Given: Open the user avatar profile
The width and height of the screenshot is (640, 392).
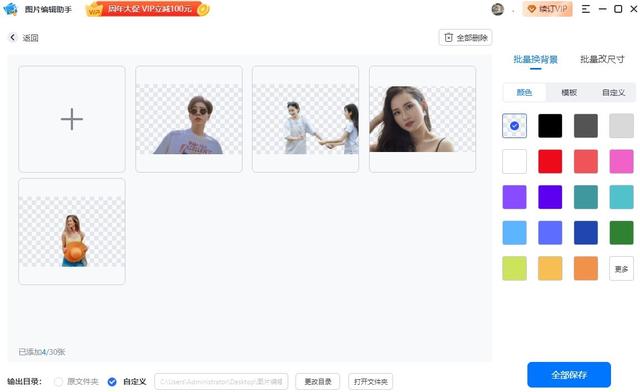Looking at the screenshot, I should 498,9.
